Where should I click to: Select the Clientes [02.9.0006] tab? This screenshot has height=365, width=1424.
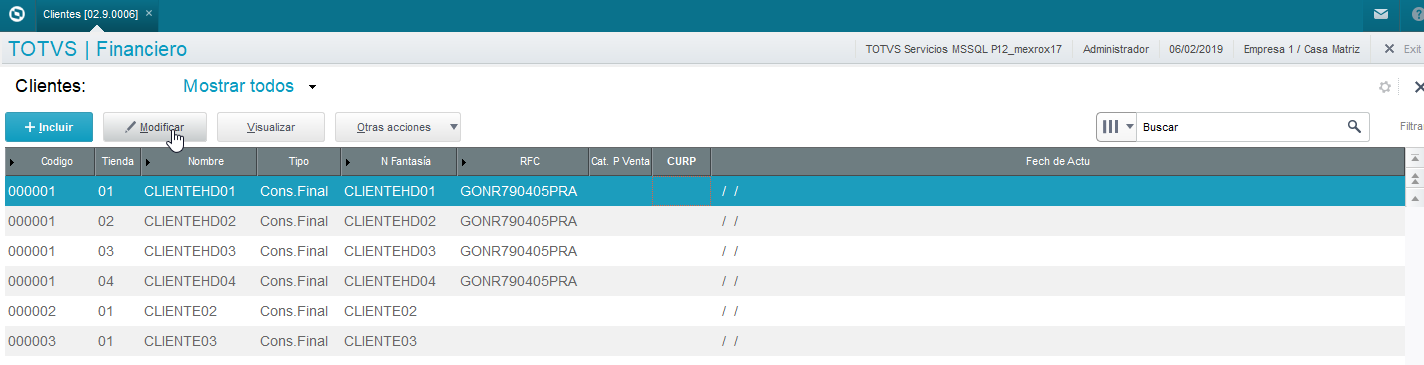tap(90, 14)
